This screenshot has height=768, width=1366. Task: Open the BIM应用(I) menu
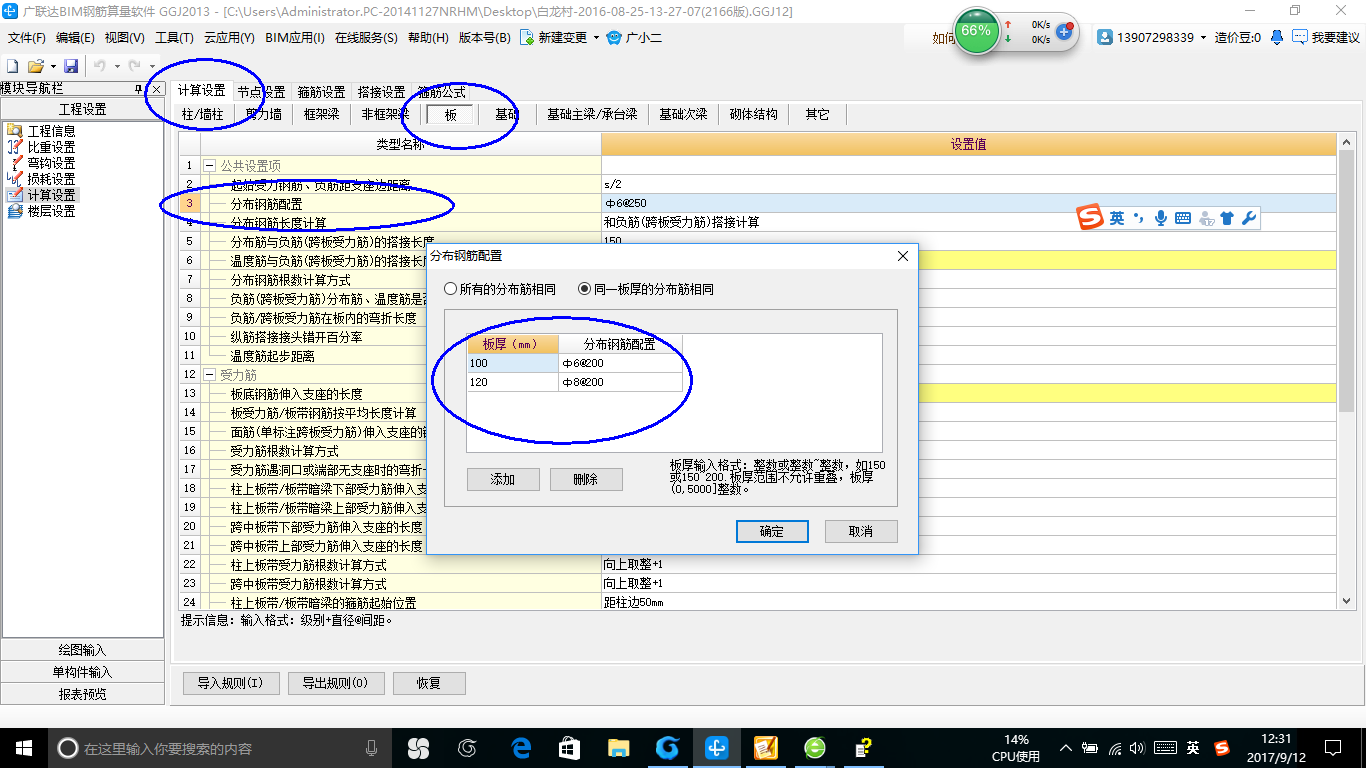click(295, 38)
